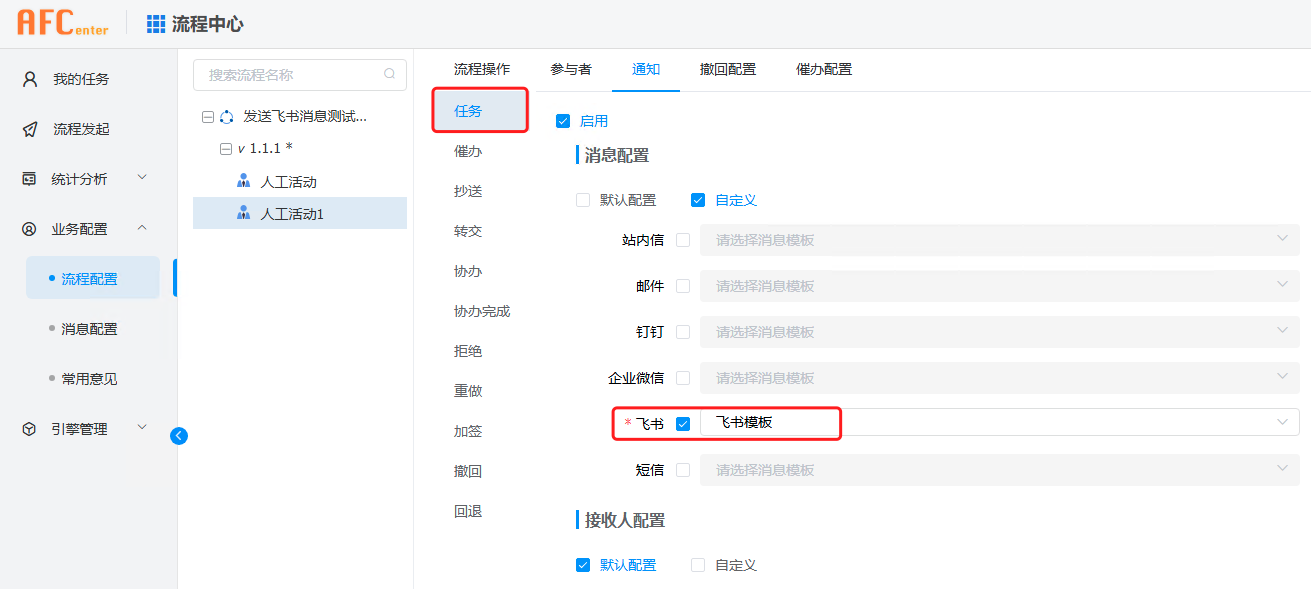Open the 流程中心 grid icon
The width and height of the screenshot is (1311, 589).
click(x=156, y=24)
